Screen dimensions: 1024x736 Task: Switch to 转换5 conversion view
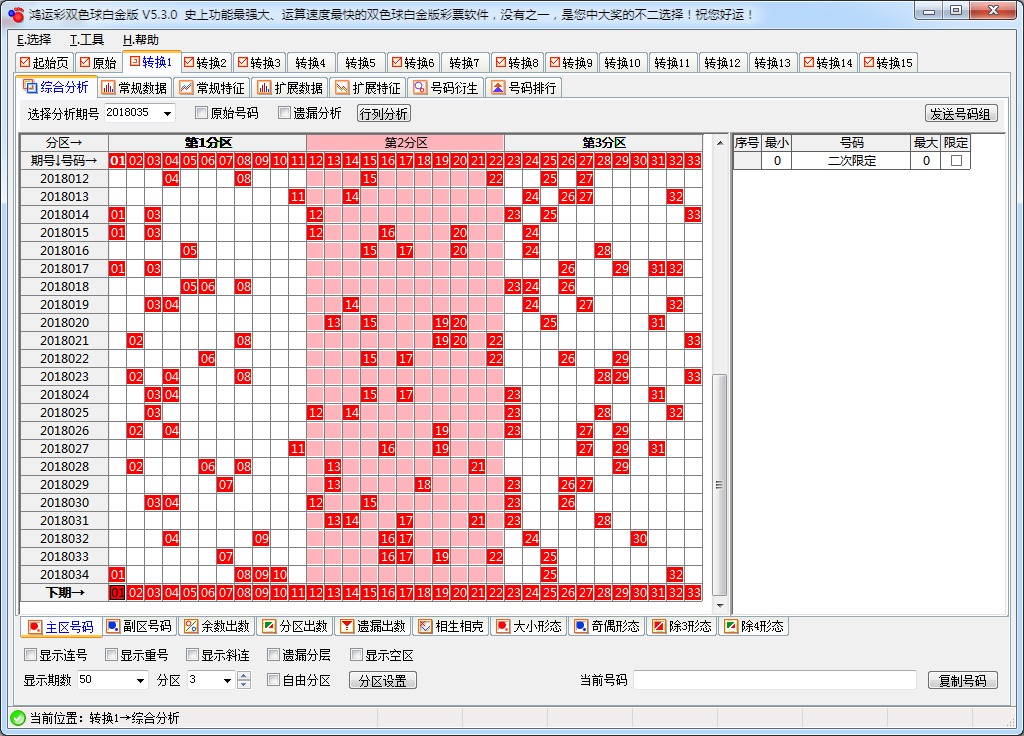coord(360,62)
